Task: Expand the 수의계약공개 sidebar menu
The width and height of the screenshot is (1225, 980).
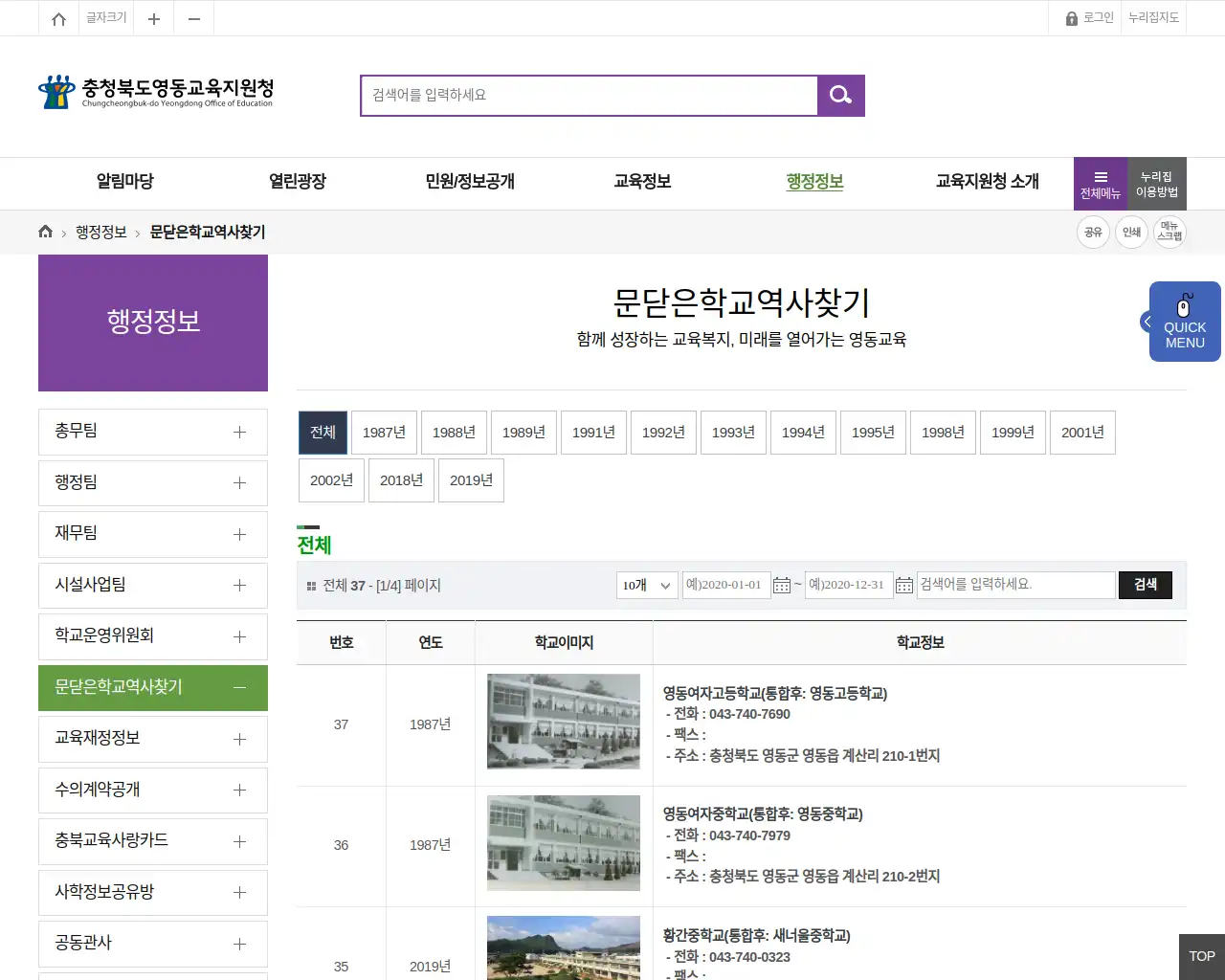Action: [153, 790]
